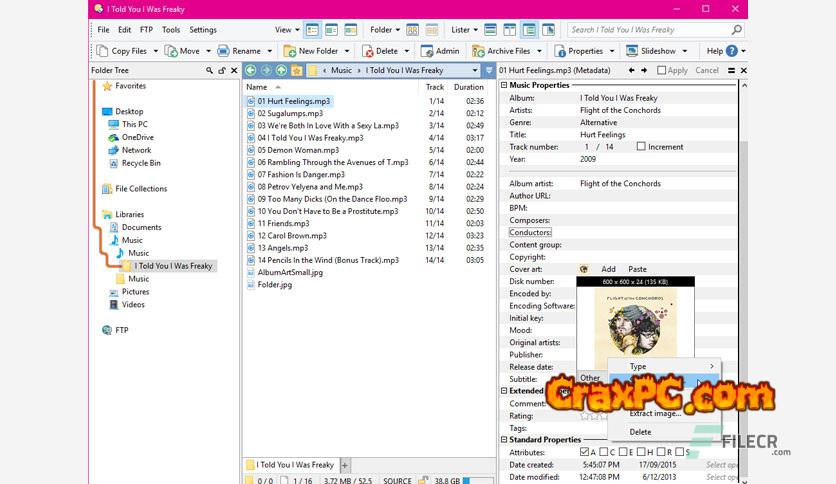836x484 pixels.
Task: Select 04 I Told You I Was Freaky.mp3
Action: pos(310,138)
